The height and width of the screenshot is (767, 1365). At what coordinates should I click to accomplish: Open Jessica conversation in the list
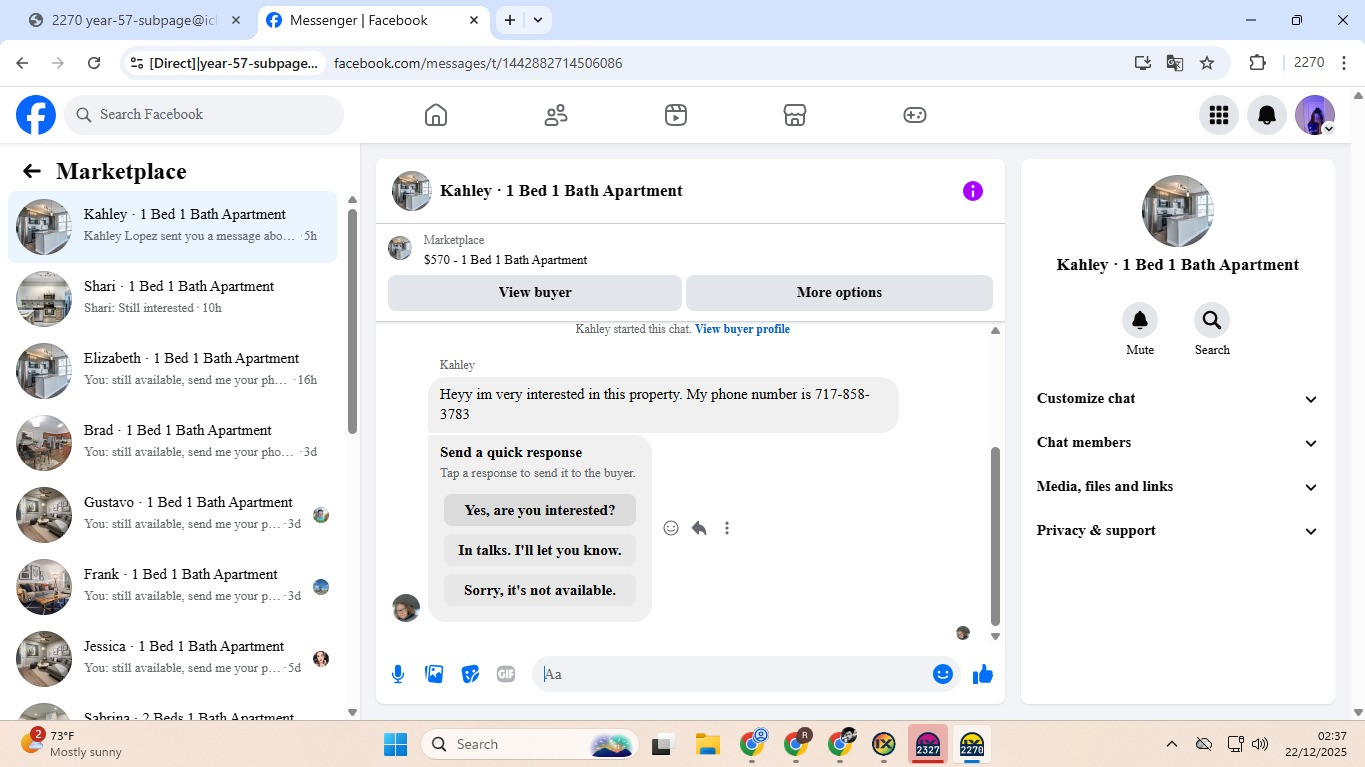coord(173,659)
